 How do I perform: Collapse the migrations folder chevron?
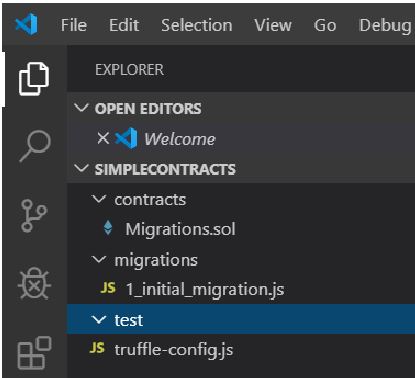pos(99,259)
